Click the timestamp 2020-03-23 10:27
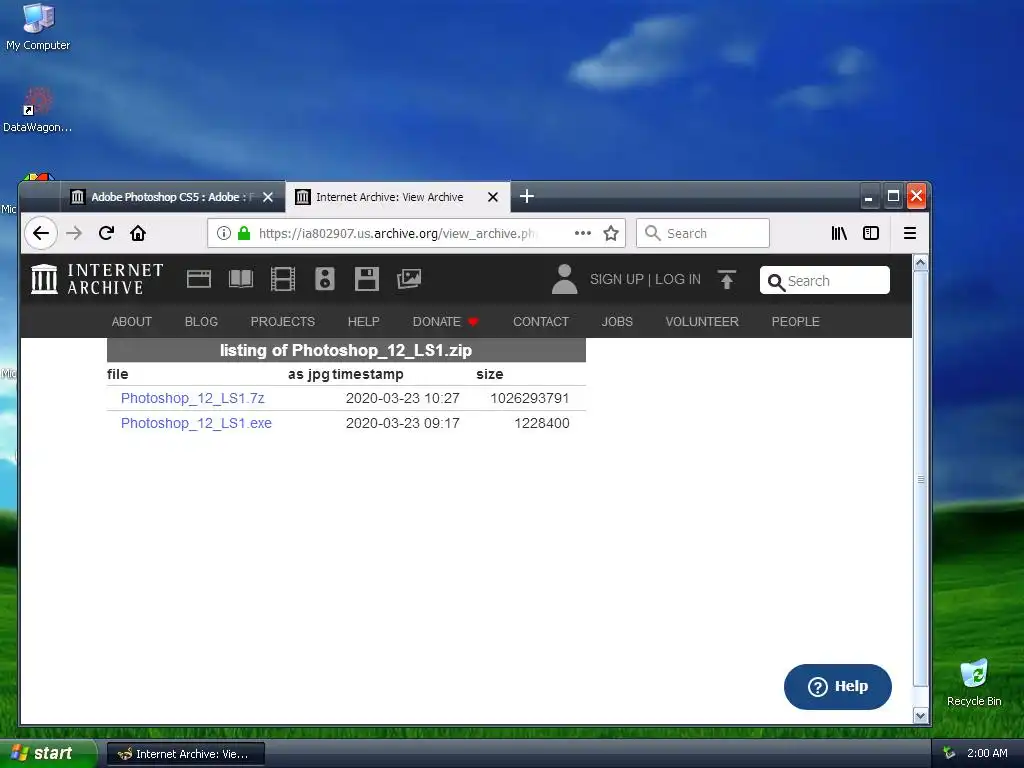 point(402,398)
